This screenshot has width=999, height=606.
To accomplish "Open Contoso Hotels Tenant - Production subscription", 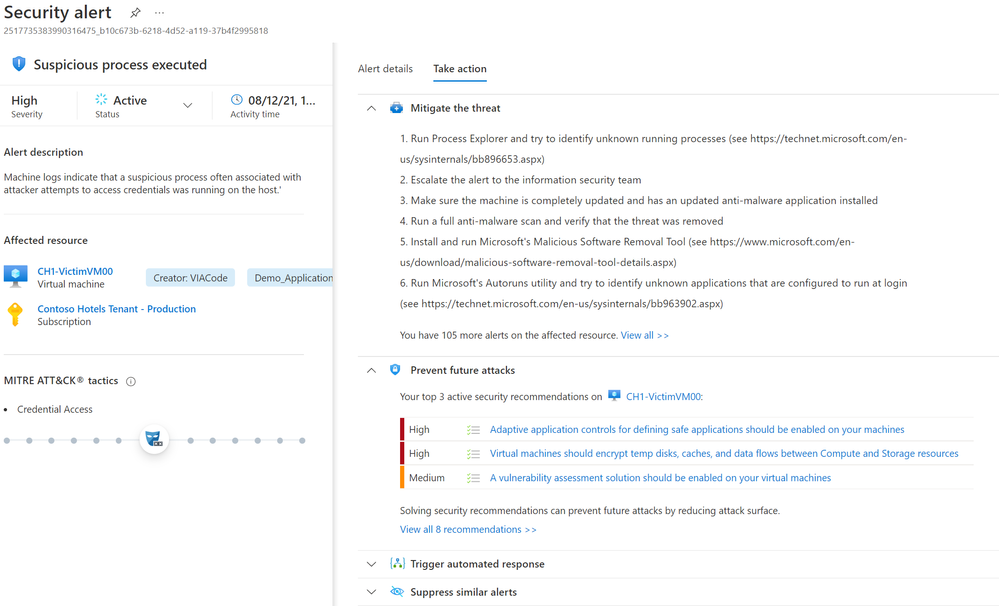I will [117, 308].
